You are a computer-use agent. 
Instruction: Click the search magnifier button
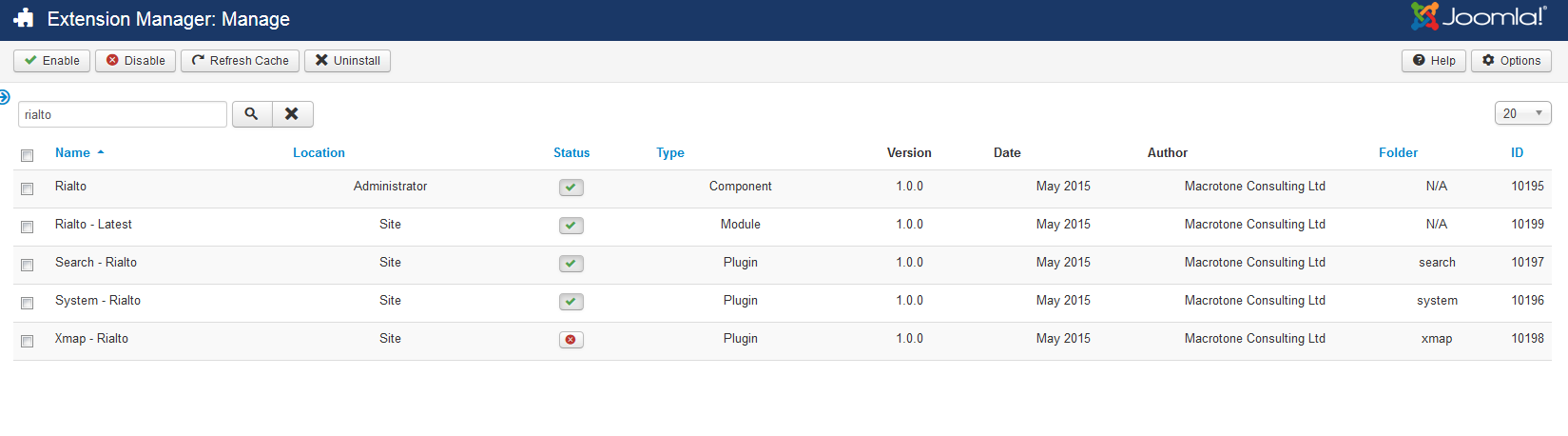coord(252,114)
